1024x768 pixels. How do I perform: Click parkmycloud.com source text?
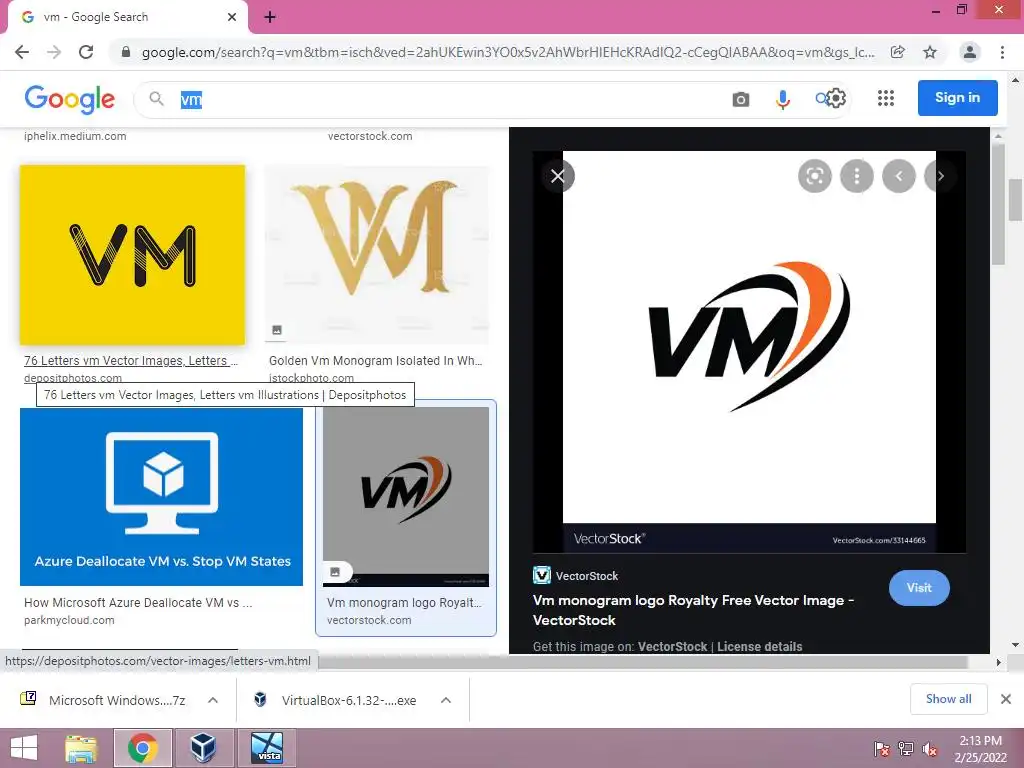click(69, 620)
